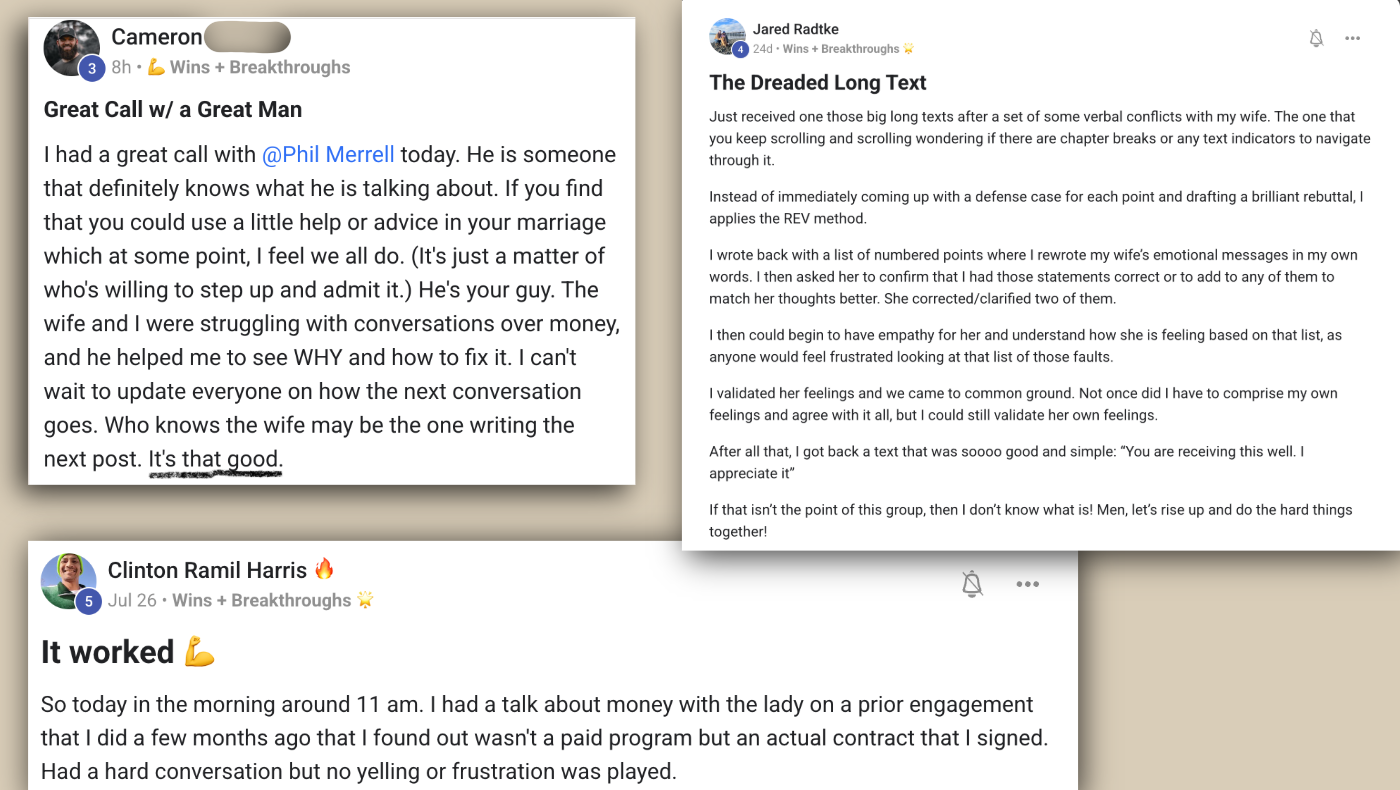Open Clinton Ramil Harris's avatar
The height and width of the screenshot is (790, 1400).
point(68,580)
